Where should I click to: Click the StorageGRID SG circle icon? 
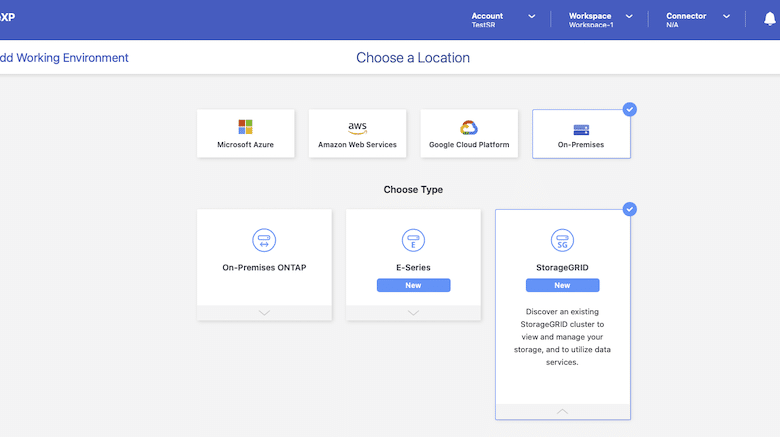tap(562, 240)
